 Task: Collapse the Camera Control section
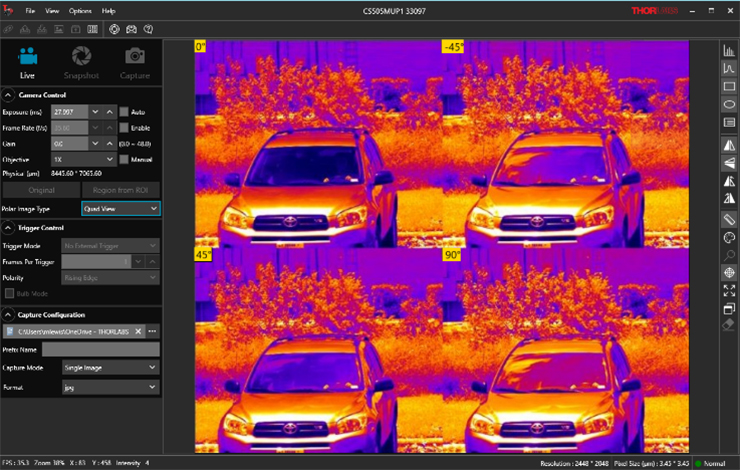point(8,95)
